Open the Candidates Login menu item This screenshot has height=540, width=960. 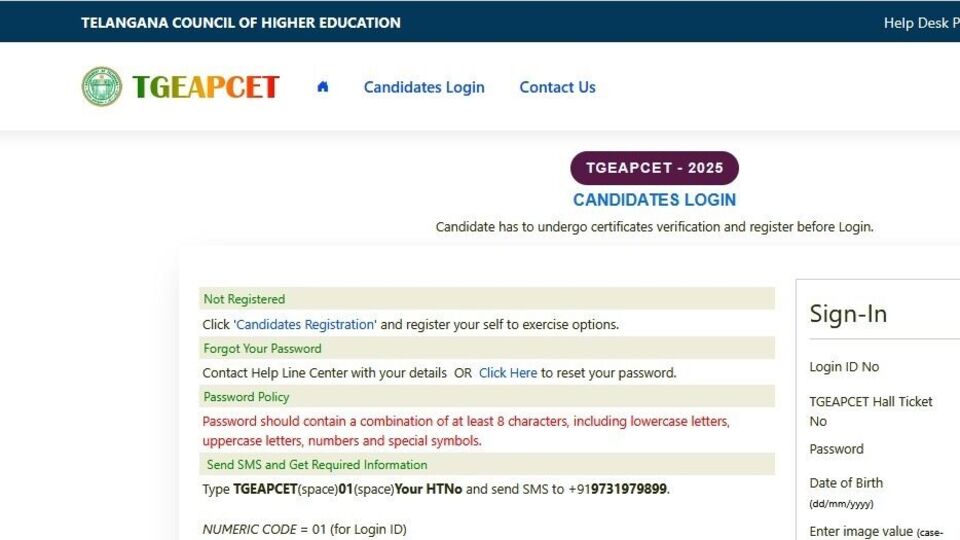tap(424, 88)
